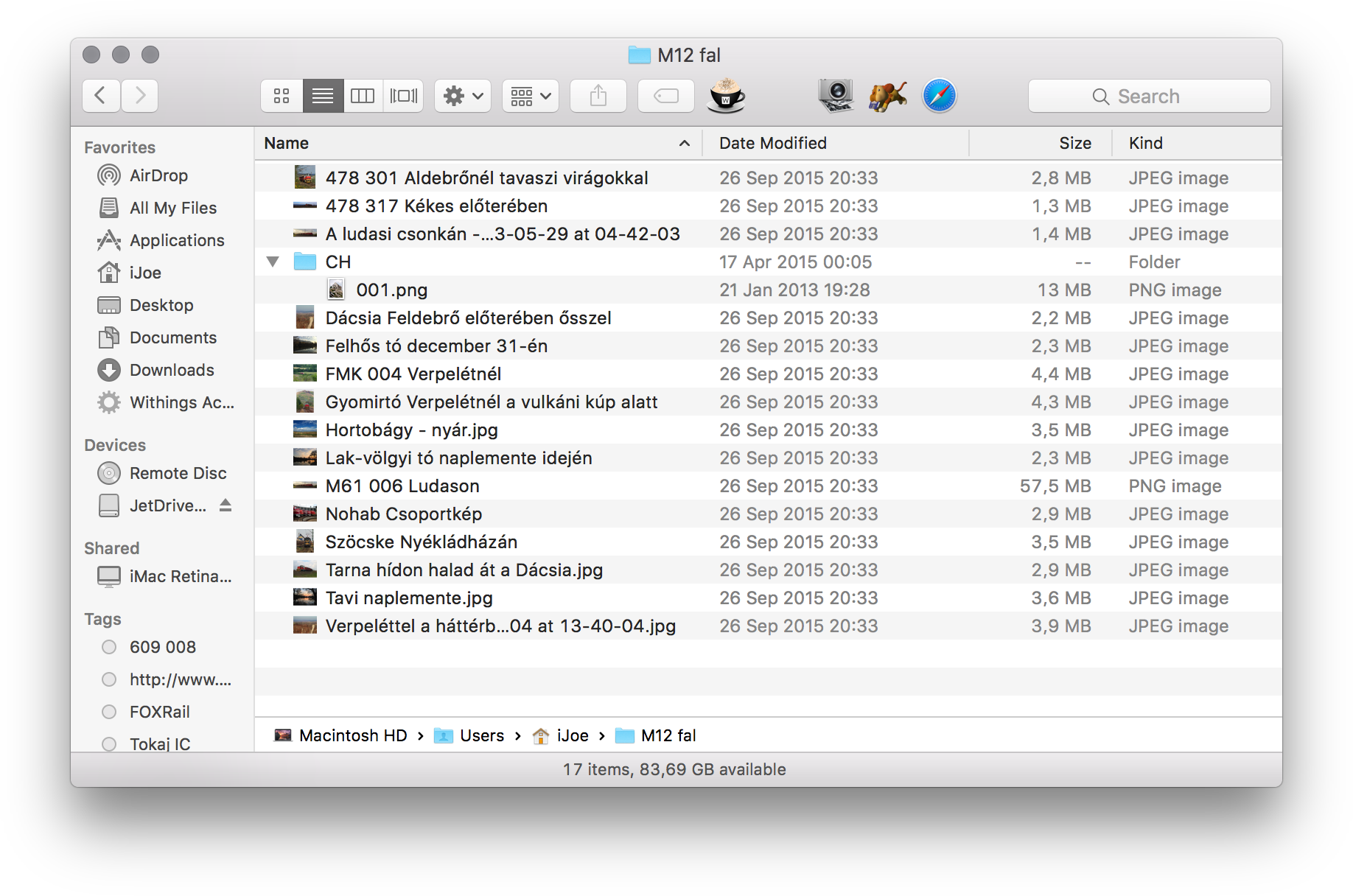Open the coffee cup app in toolbar
Viewport: 1353px width, 896px height.
click(x=726, y=96)
